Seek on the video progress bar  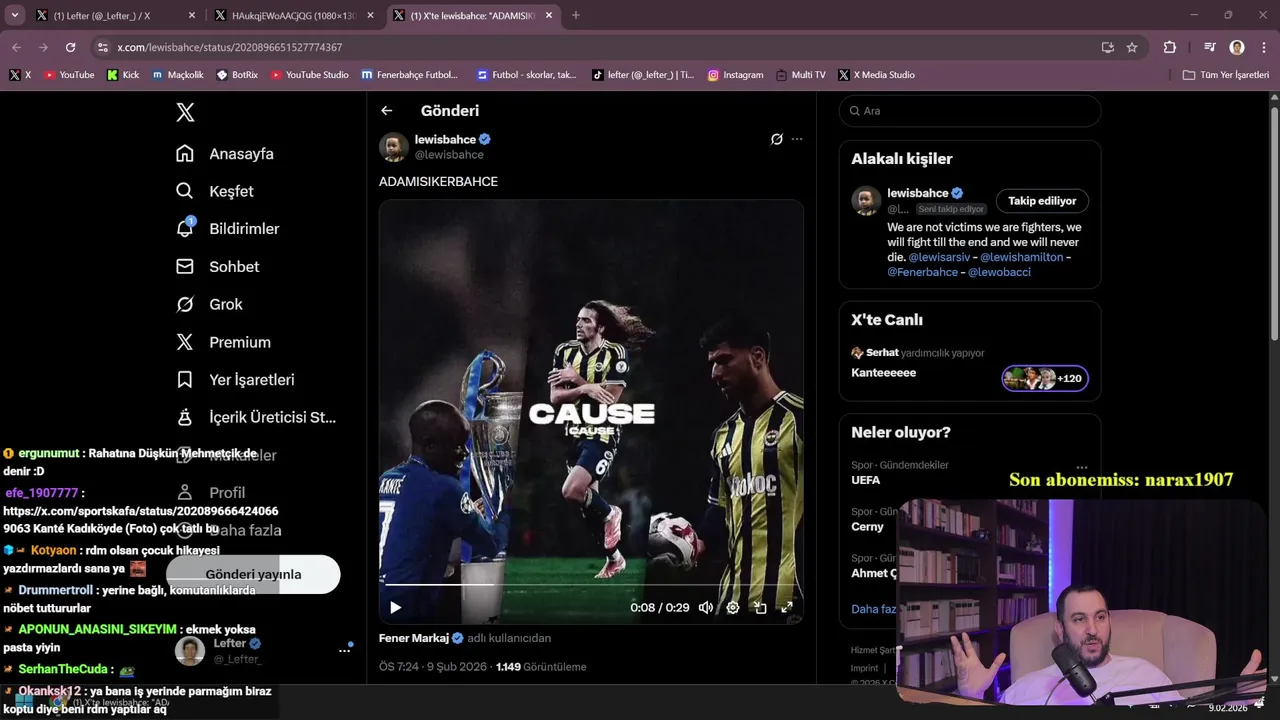coord(591,585)
